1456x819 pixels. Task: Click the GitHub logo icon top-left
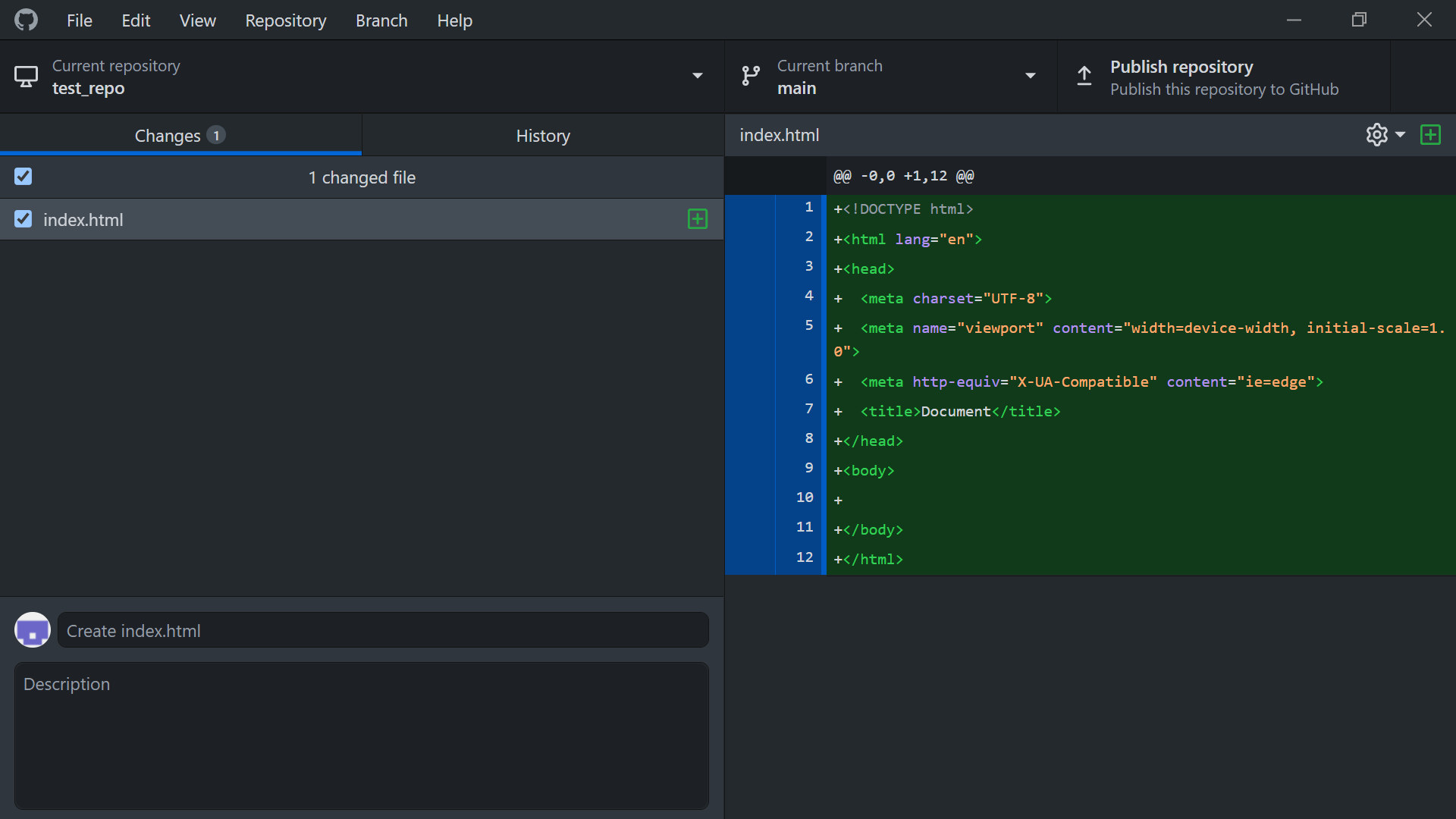point(26,20)
